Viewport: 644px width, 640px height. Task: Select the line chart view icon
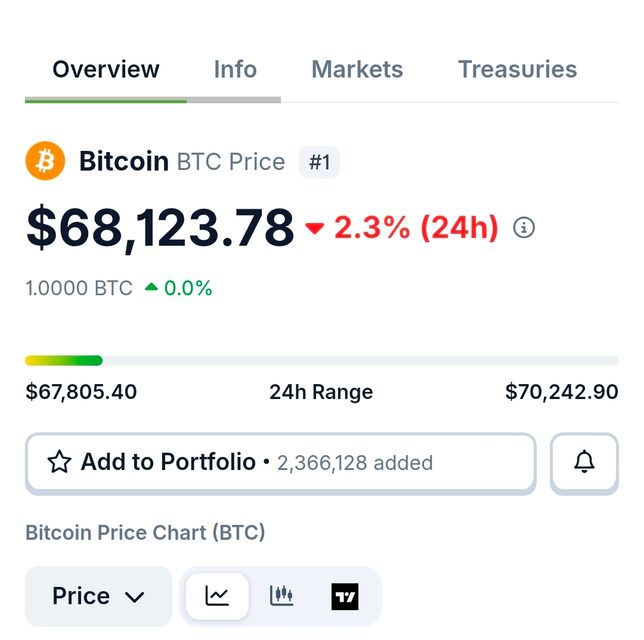pyautogui.click(x=217, y=596)
